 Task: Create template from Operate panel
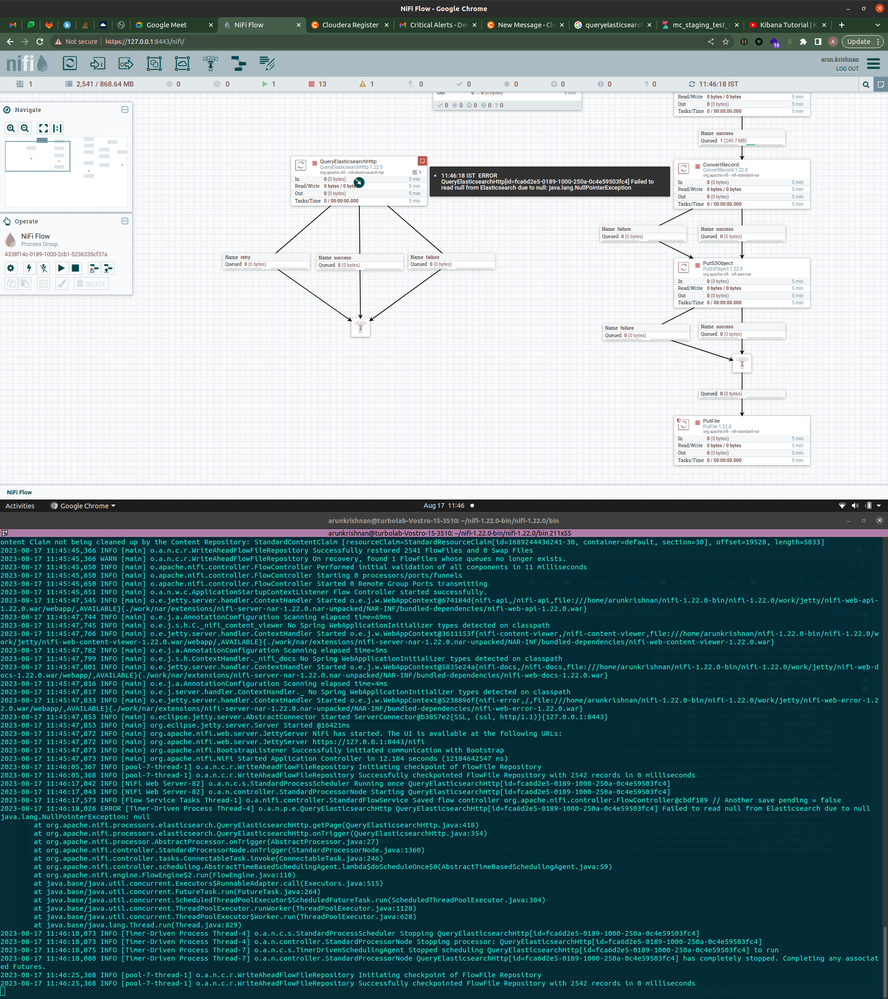94,268
